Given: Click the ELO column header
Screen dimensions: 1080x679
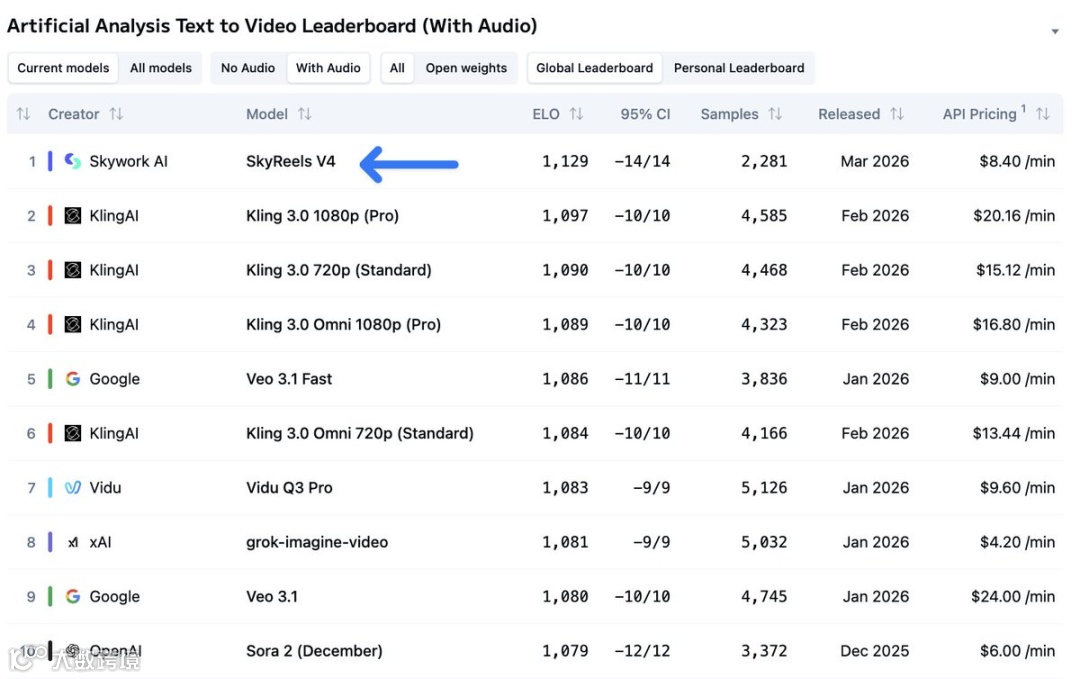Looking at the screenshot, I should (546, 114).
